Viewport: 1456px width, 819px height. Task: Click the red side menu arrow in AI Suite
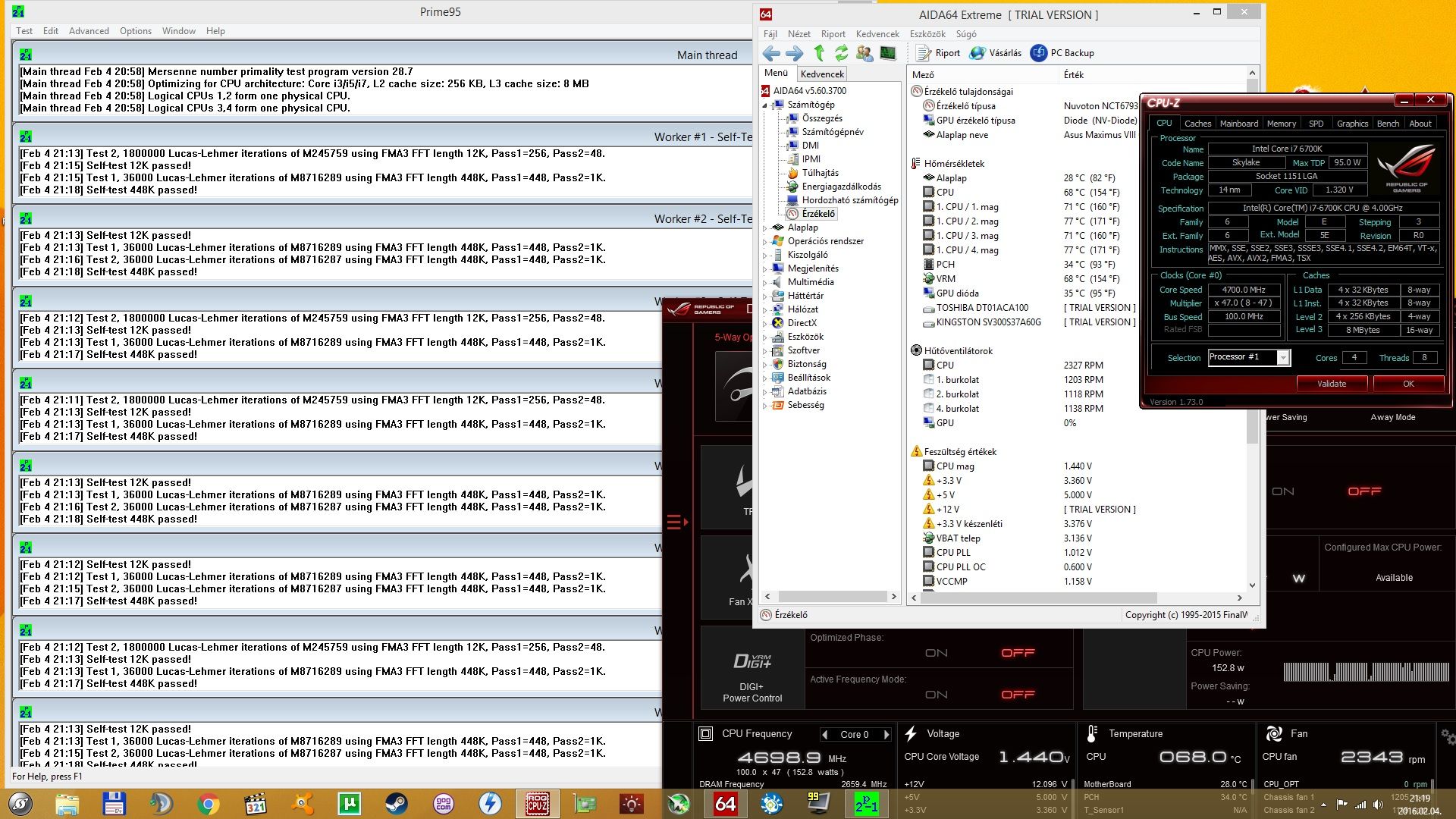677,522
